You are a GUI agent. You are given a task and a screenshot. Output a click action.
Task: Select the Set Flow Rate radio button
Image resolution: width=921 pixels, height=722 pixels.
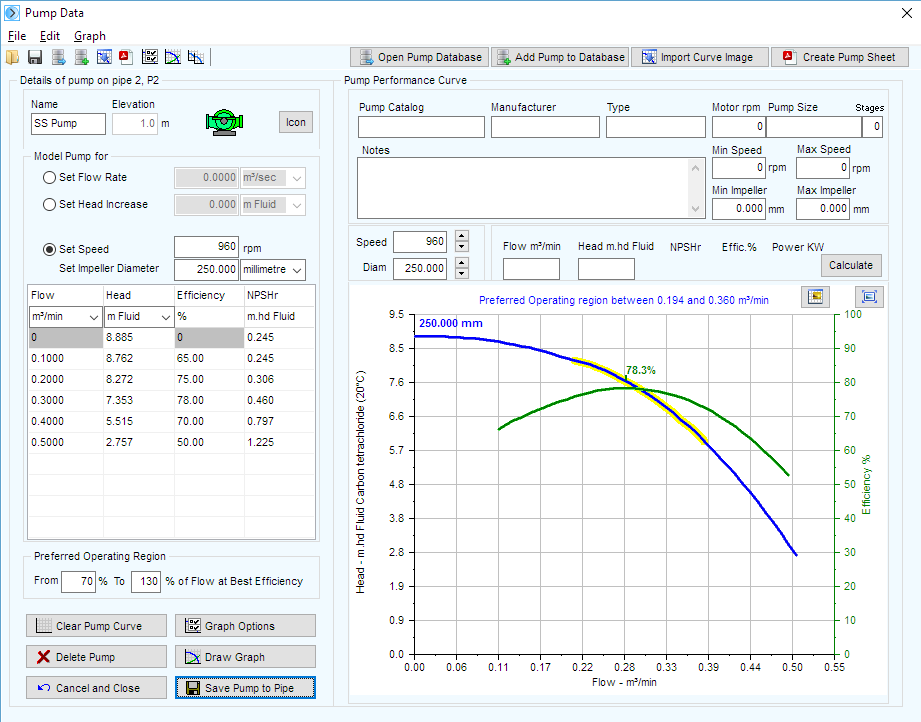click(49, 177)
